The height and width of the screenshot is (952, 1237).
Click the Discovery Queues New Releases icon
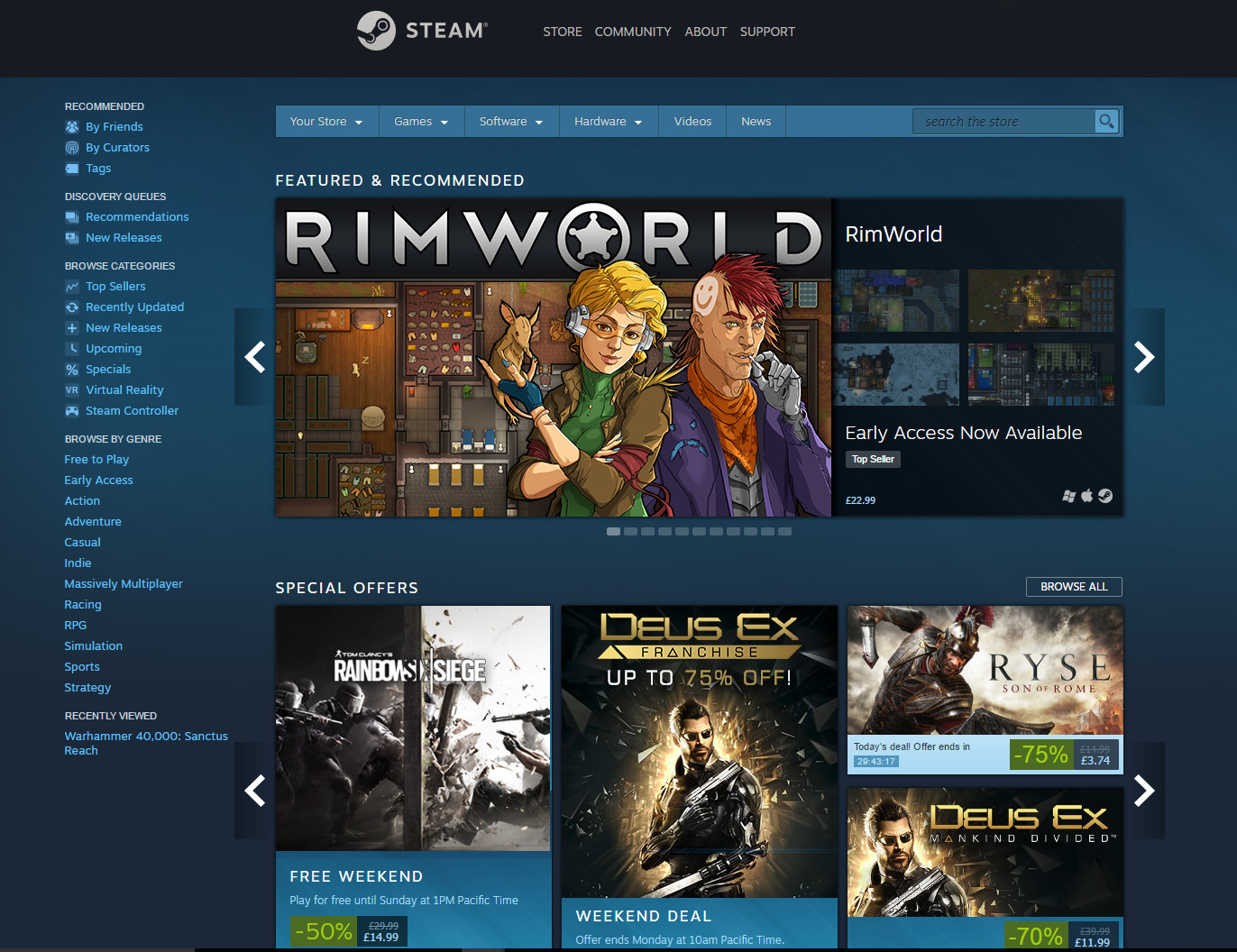tap(72, 238)
